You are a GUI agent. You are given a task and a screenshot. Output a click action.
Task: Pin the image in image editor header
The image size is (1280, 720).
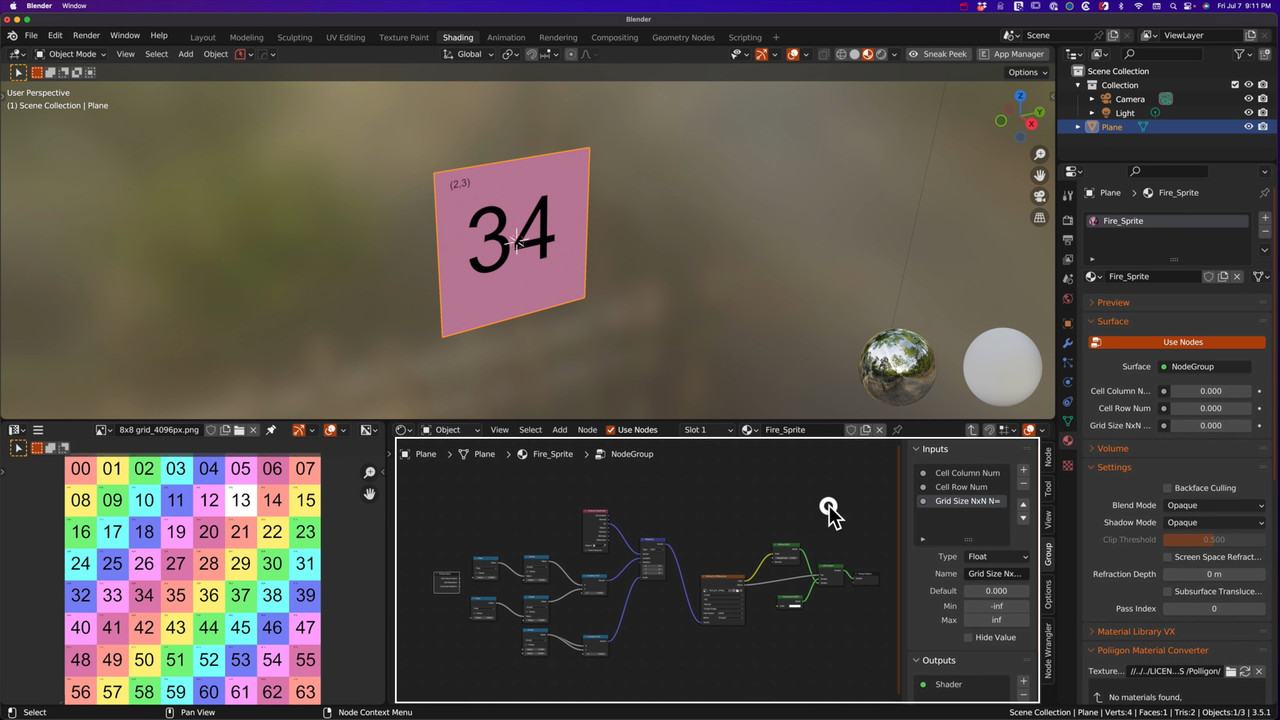(x=271, y=430)
